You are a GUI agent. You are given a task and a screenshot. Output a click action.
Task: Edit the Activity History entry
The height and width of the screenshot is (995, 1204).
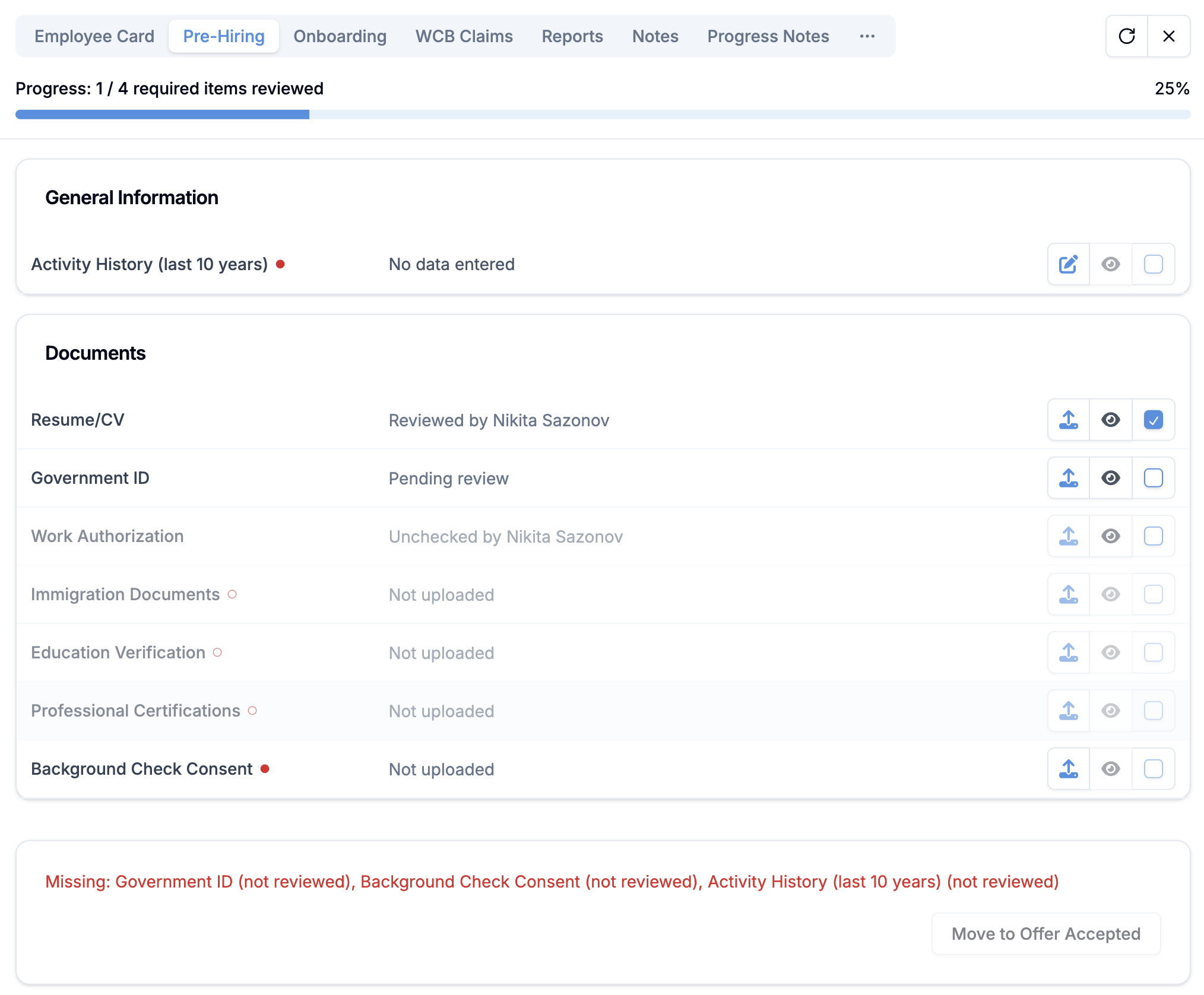point(1068,264)
